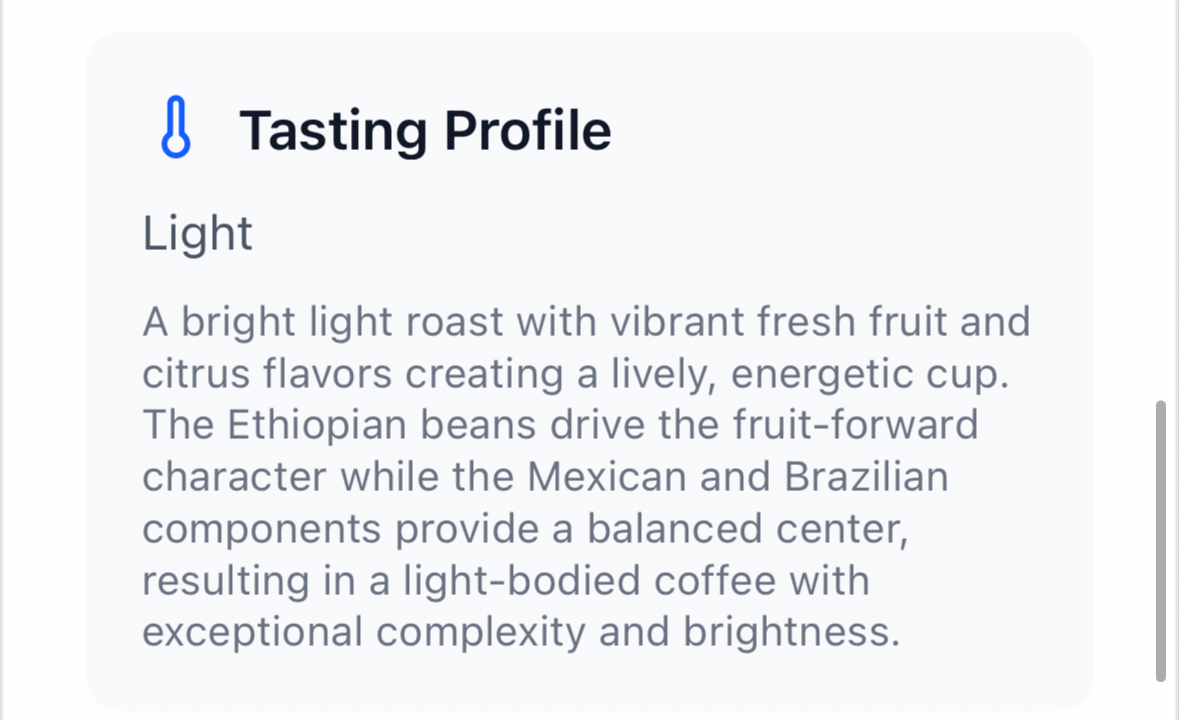Click the word vibrant in the first line

675,322
